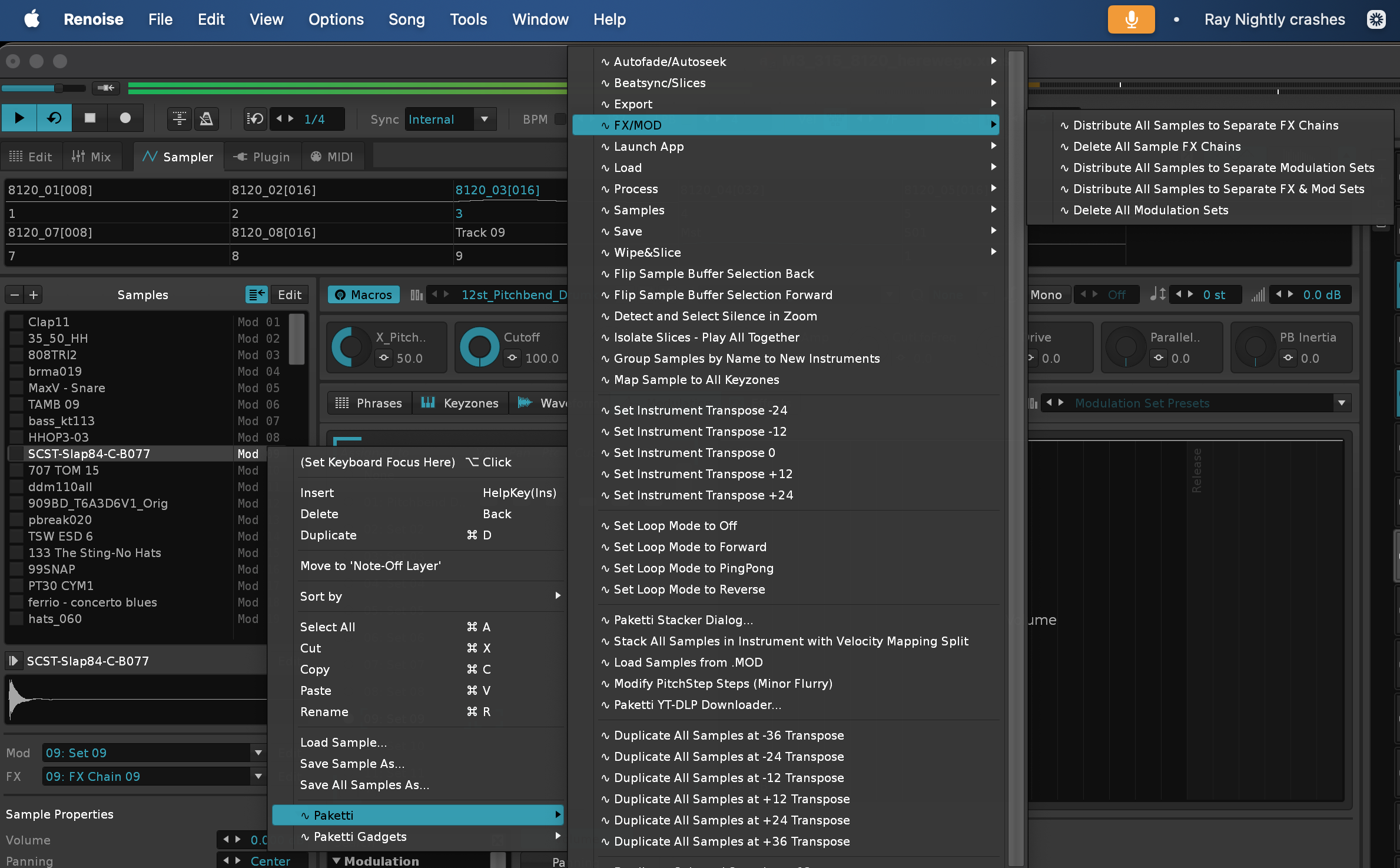Remove sample with the minus button
Screen dimensions: 1400x868
click(15, 295)
